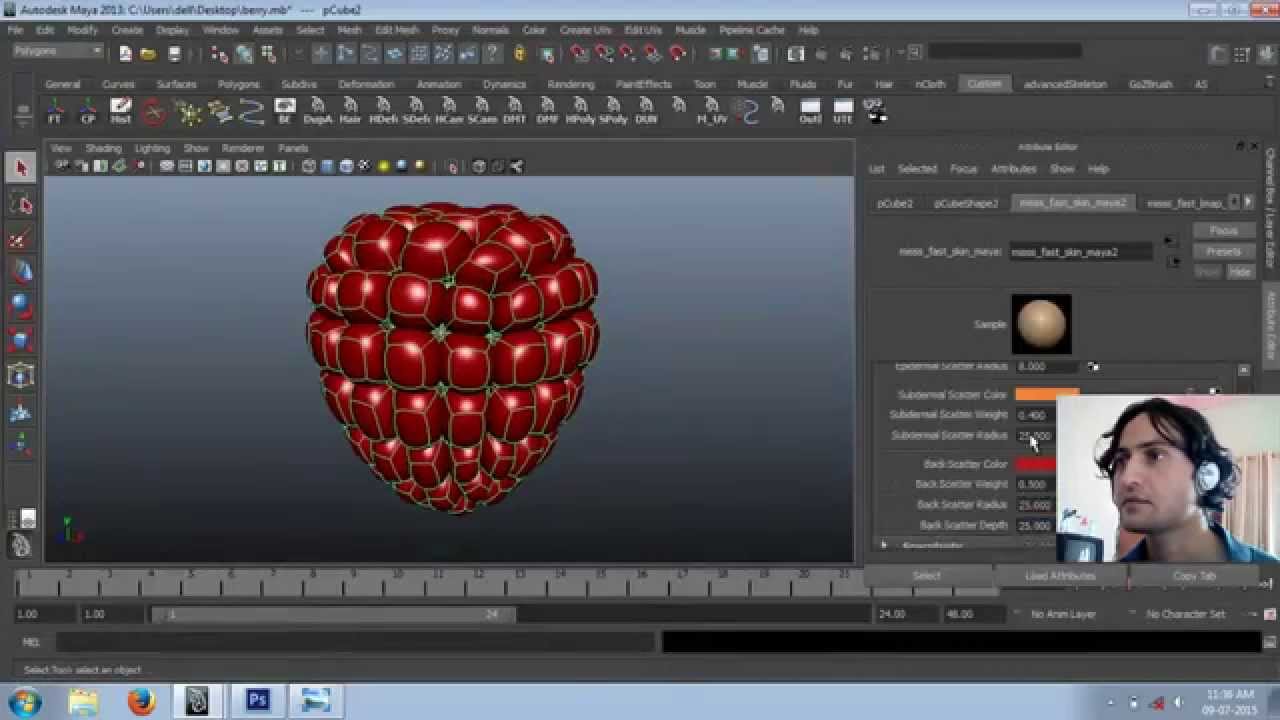
Task: Open the Edit Mesh menu
Action: [397, 30]
